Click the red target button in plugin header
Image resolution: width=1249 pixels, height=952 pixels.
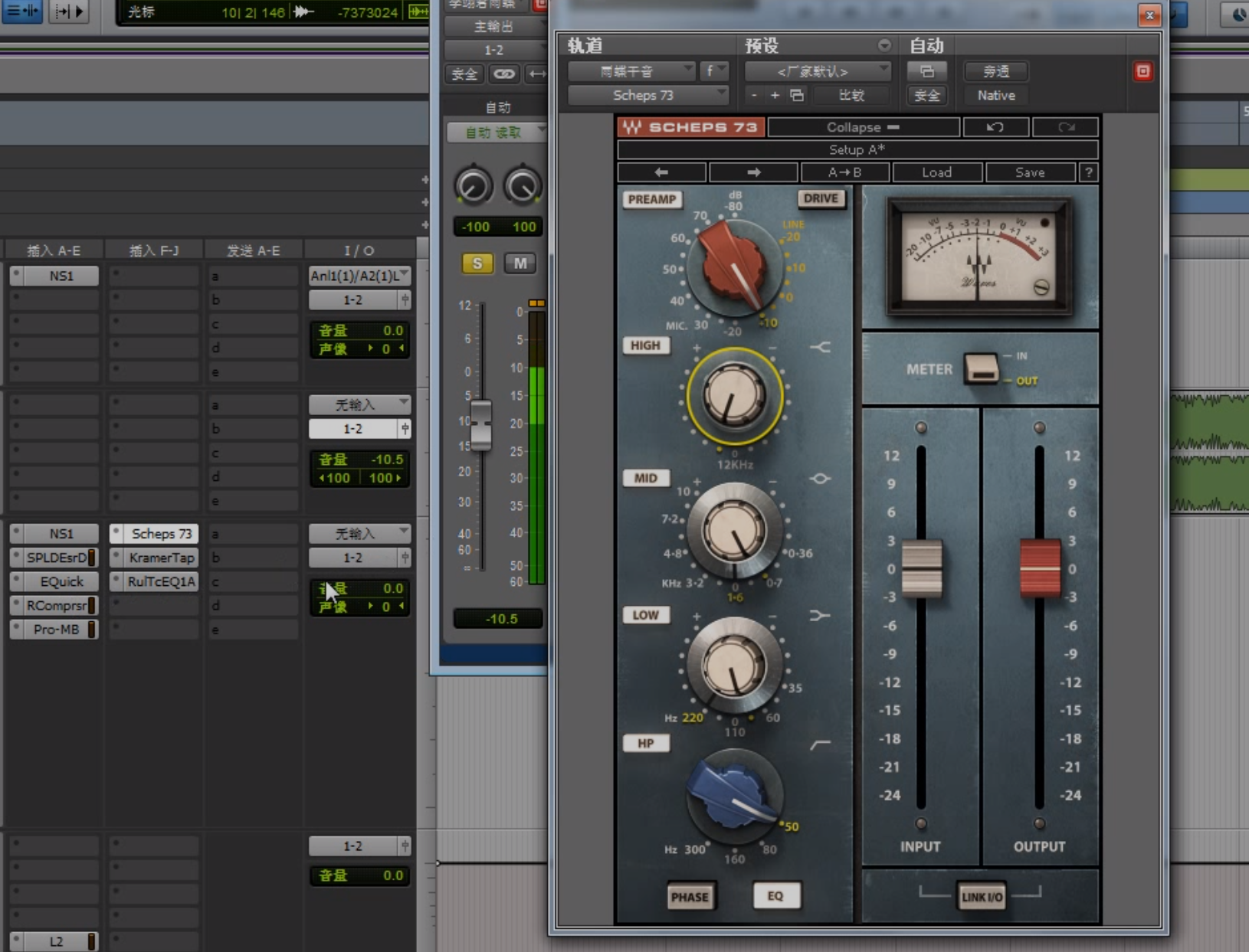(x=1142, y=71)
